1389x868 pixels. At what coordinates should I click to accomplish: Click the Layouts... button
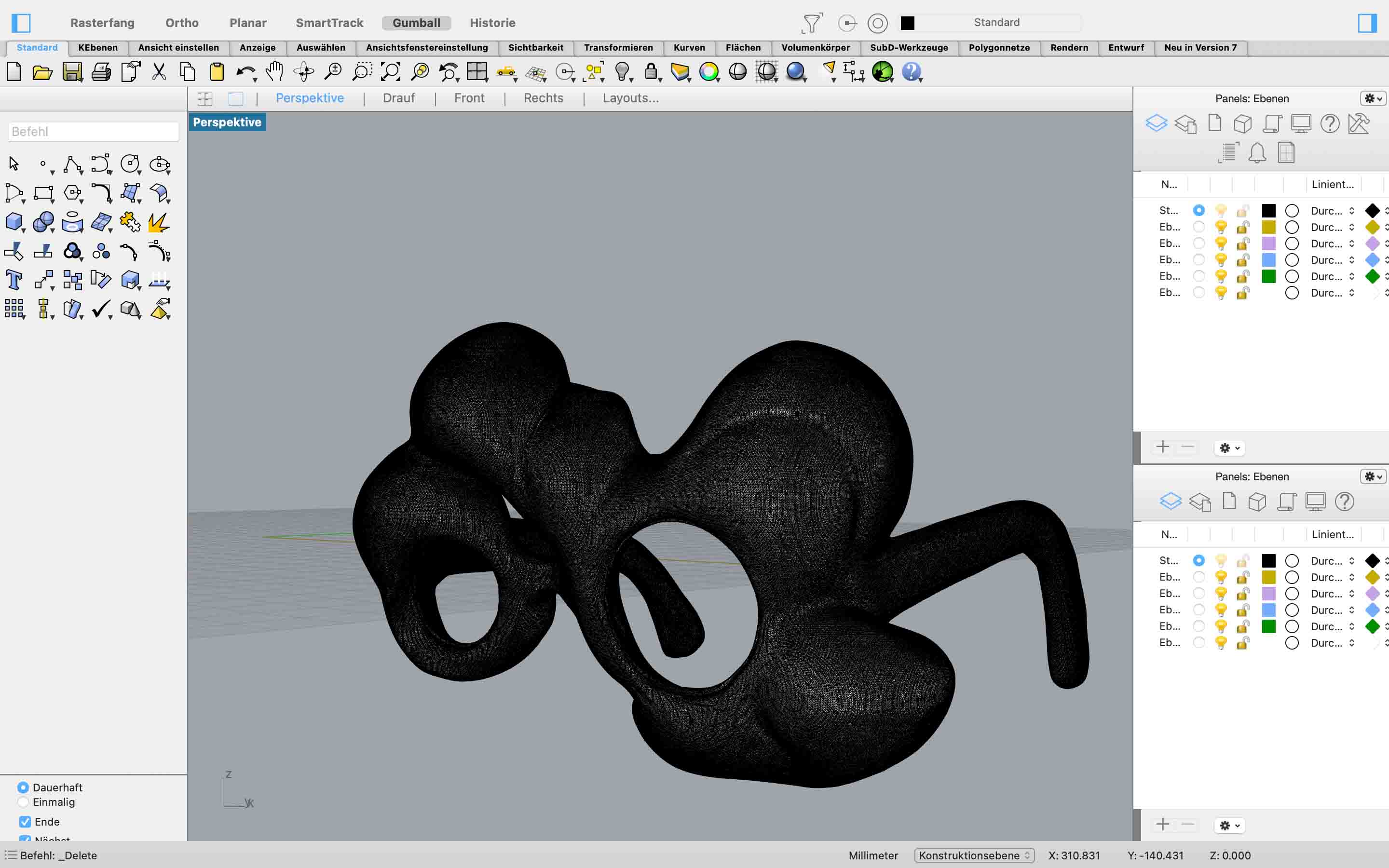tap(630, 98)
